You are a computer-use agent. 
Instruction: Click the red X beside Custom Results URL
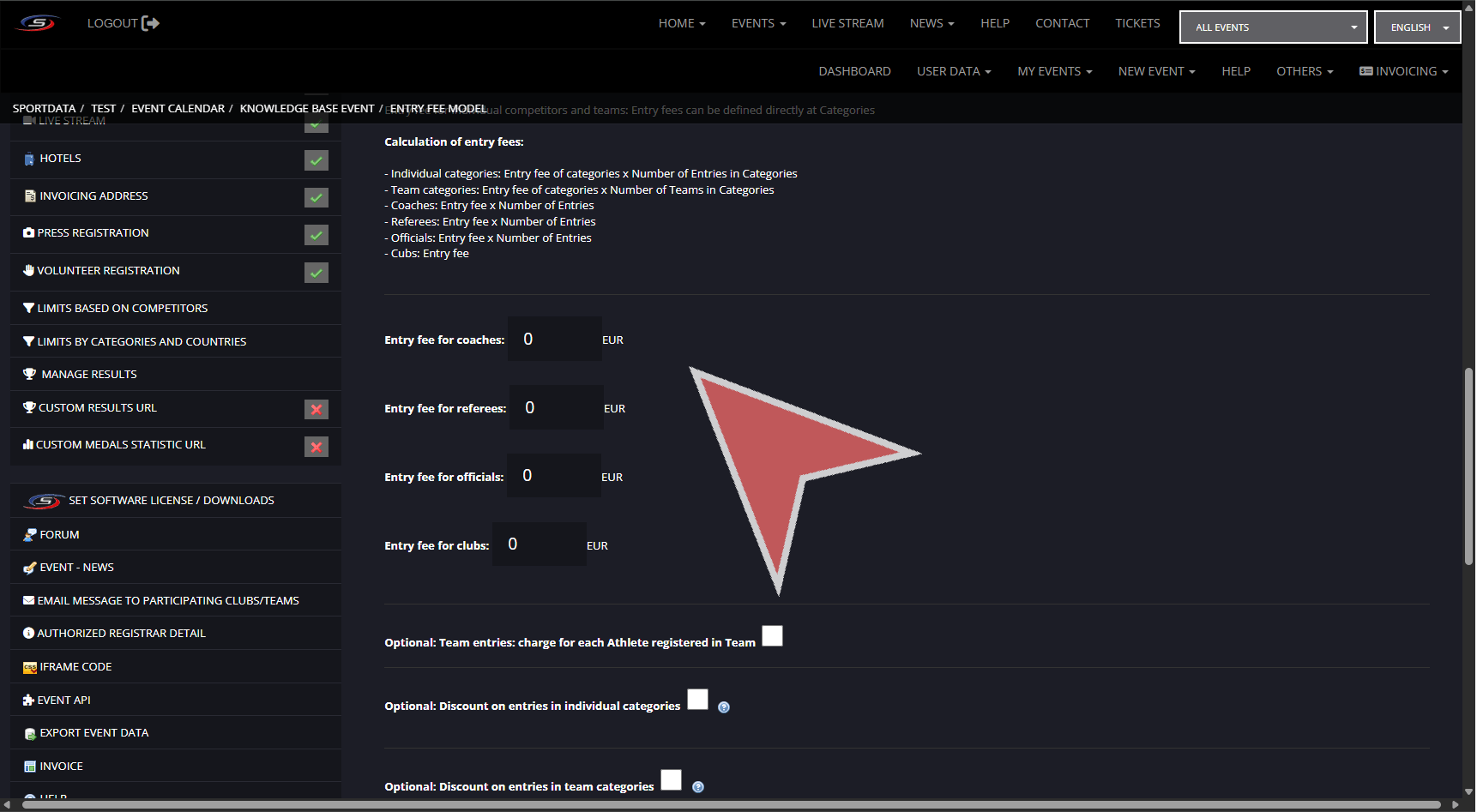(316, 410)
